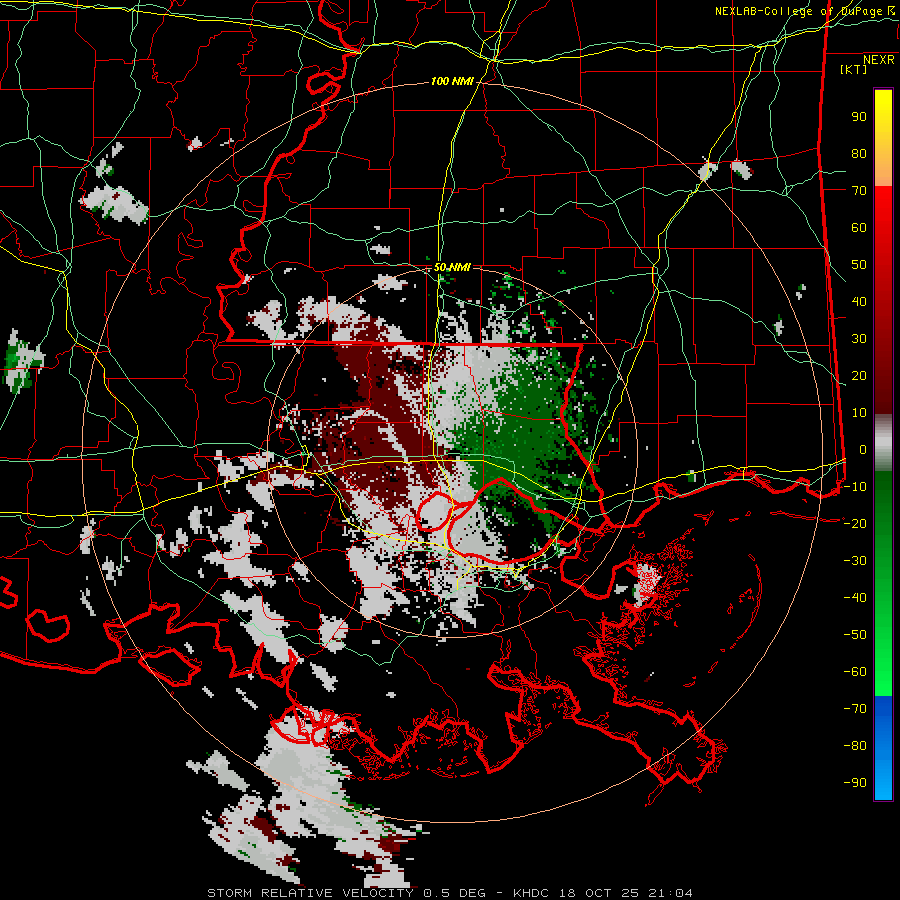Click the [KT] units label
Image resolution: width=900 pixels, height=900 pixels.
853,69
